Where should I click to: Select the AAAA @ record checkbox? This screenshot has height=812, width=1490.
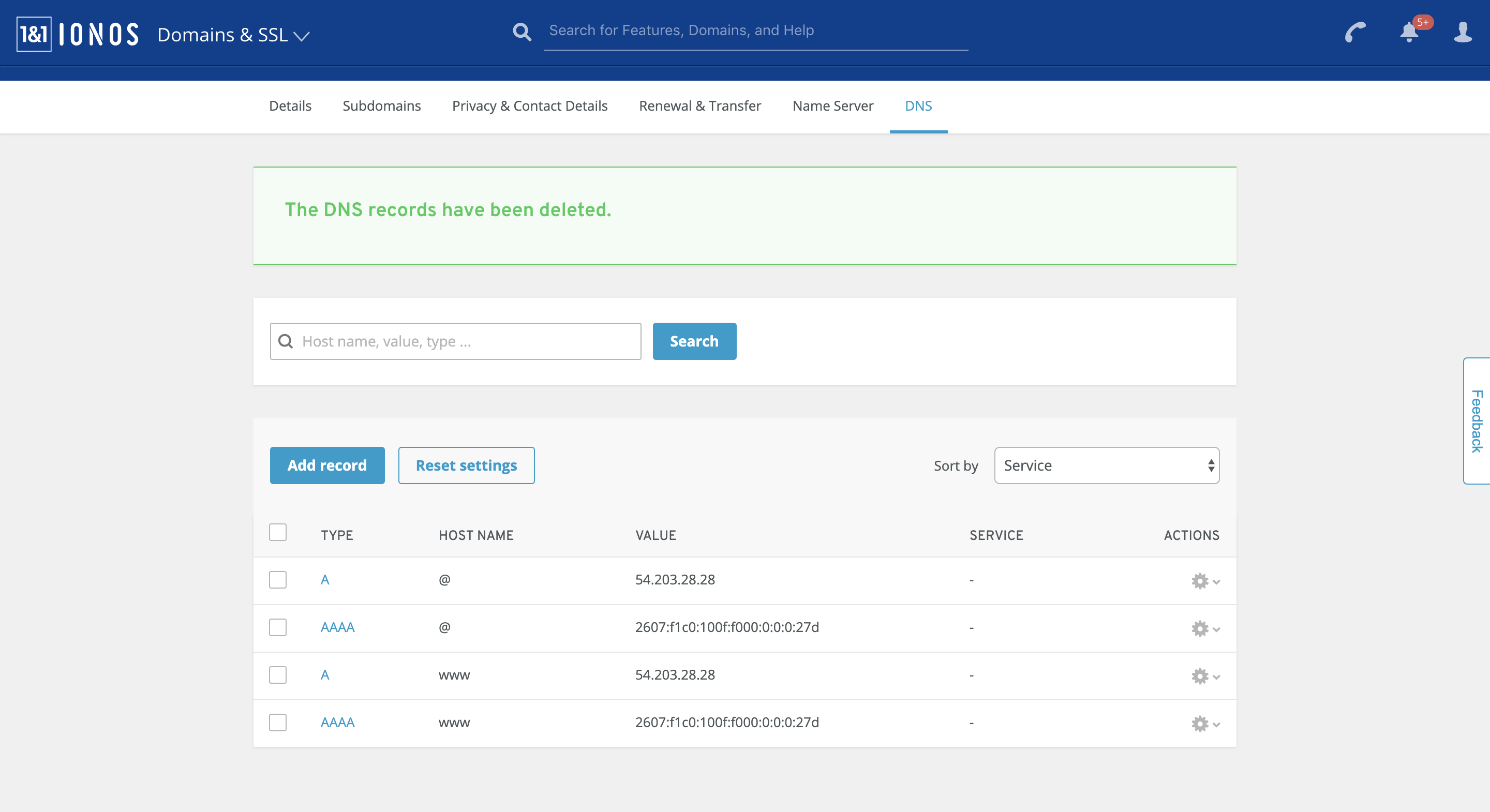pos(278,627)
